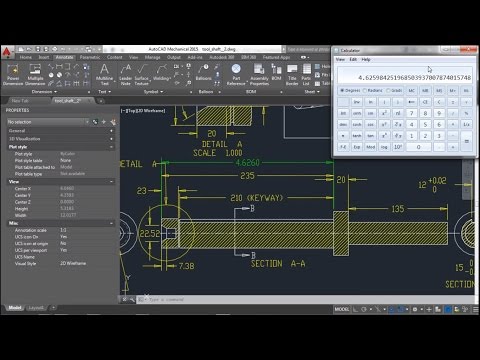Click the Open icon in Quick Access toolbar
The height and width of the screenshot is (360, 480).
point(29,49)
